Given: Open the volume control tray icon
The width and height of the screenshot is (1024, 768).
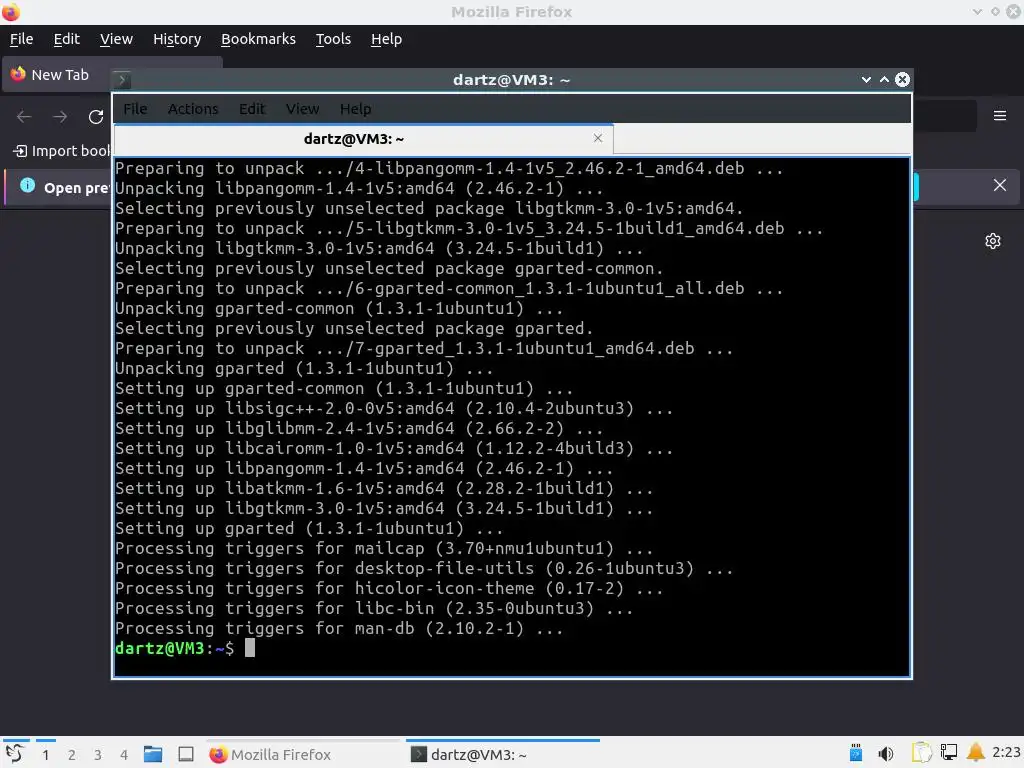Looking at the screenshot, I should [x=886, y=754].
